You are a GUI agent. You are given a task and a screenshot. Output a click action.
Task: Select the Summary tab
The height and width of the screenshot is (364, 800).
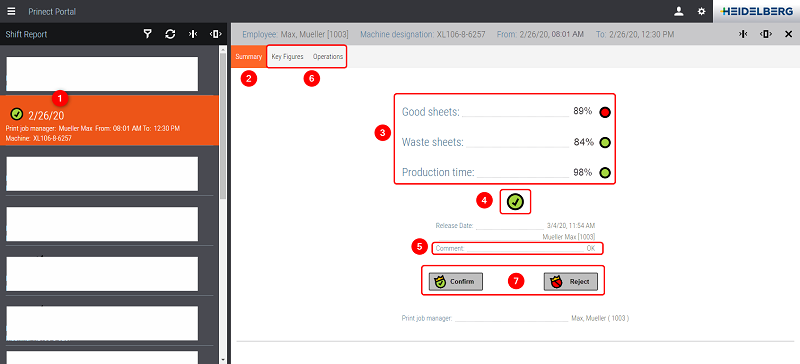(248, 57)
